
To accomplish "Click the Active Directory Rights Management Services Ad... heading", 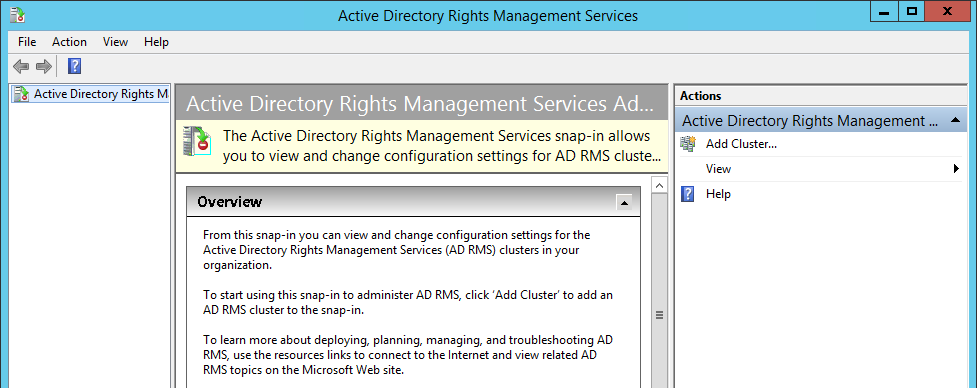I will pos(419,103).
